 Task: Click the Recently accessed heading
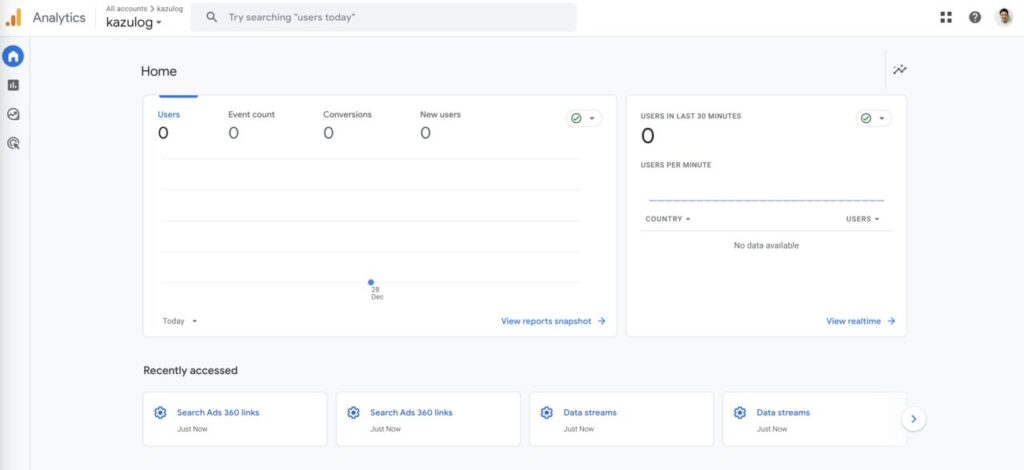(x=191, y=371)
